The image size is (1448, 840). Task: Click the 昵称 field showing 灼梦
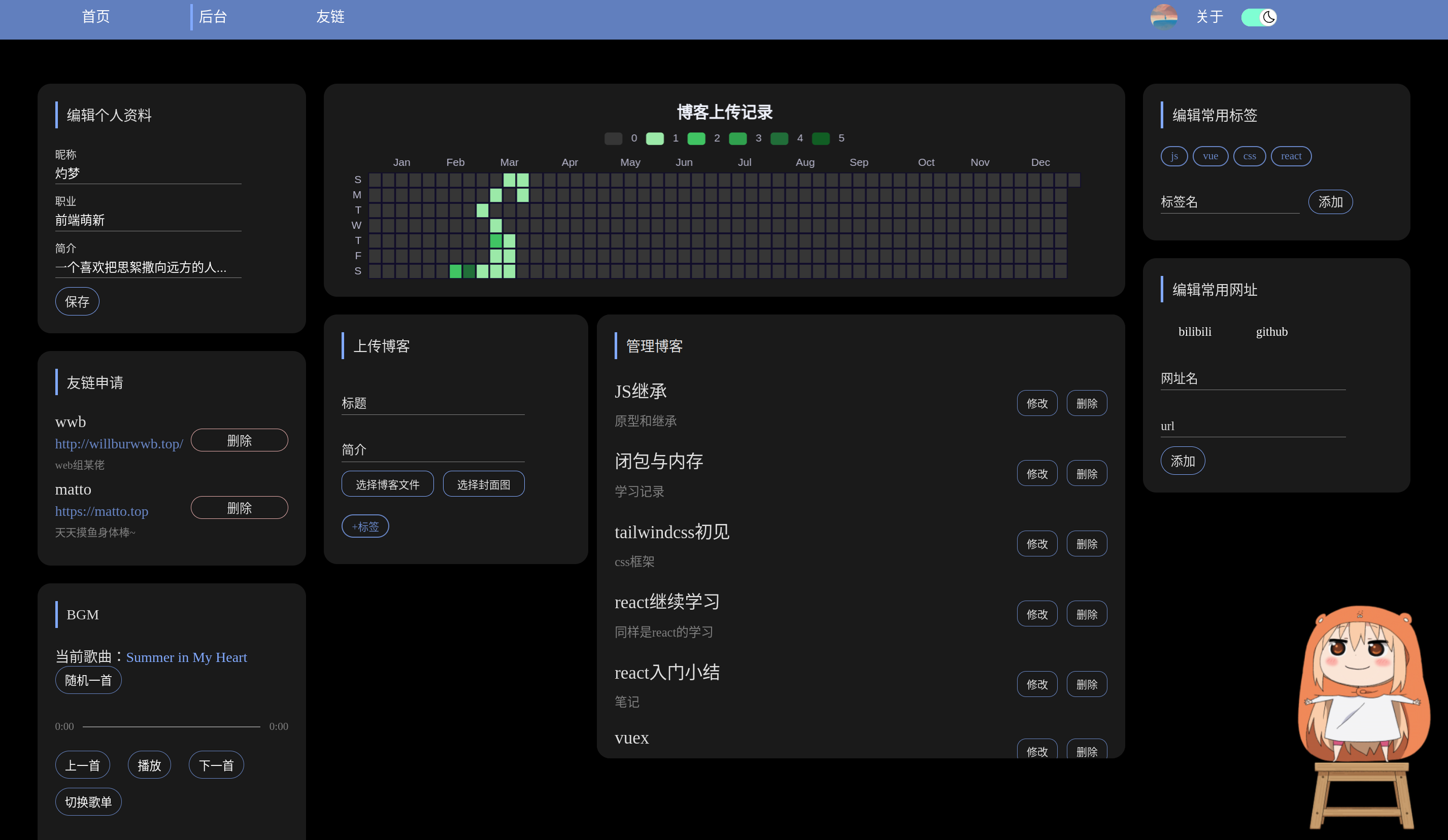(148, 173)
